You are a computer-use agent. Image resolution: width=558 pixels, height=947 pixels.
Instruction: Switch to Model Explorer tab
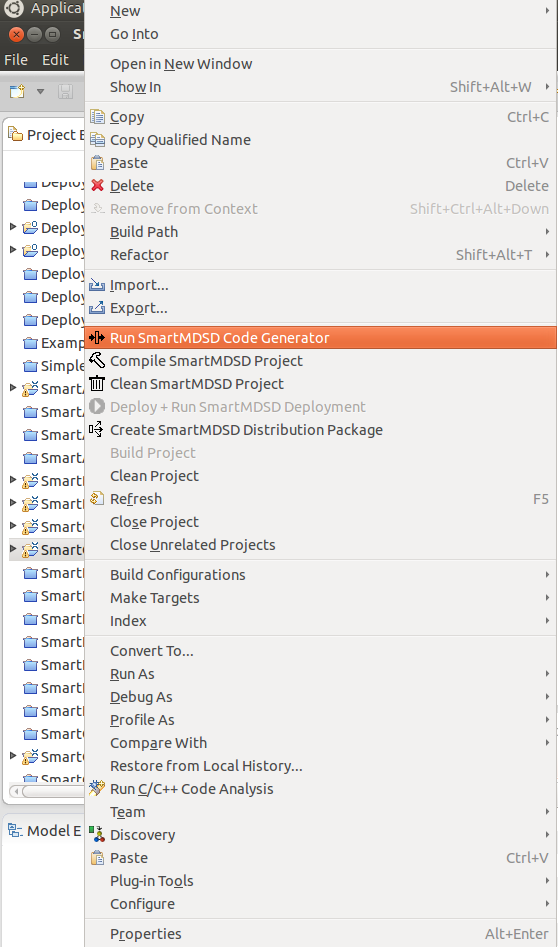pos(45,830)
